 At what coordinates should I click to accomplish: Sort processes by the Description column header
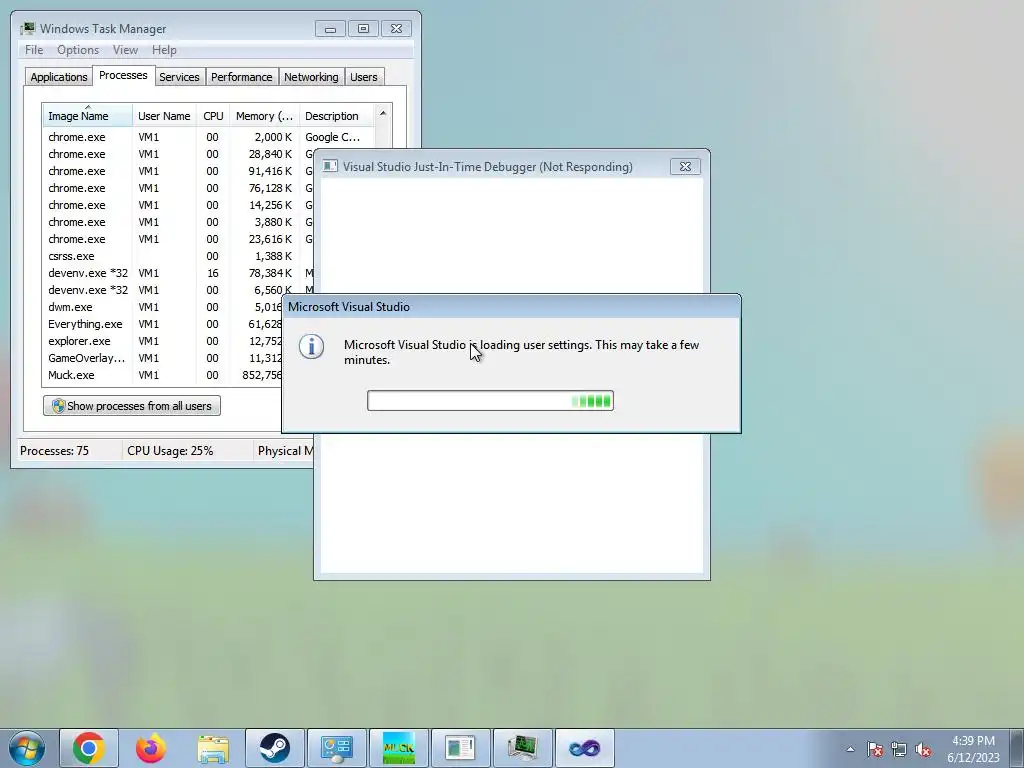tap(336, 116)
